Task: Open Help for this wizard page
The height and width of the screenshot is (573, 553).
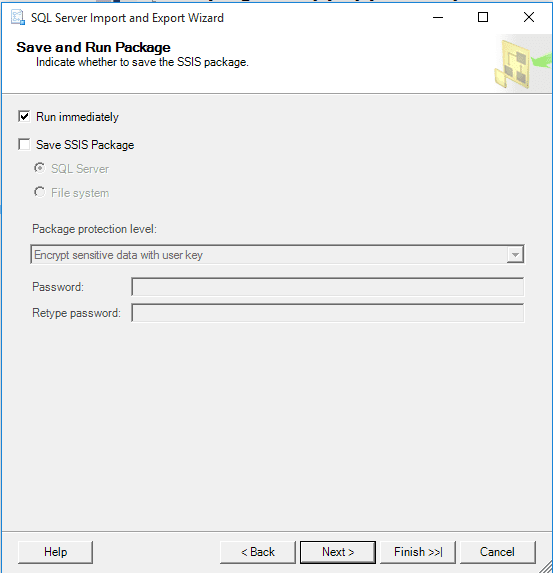Action: [x=55, y=552]
